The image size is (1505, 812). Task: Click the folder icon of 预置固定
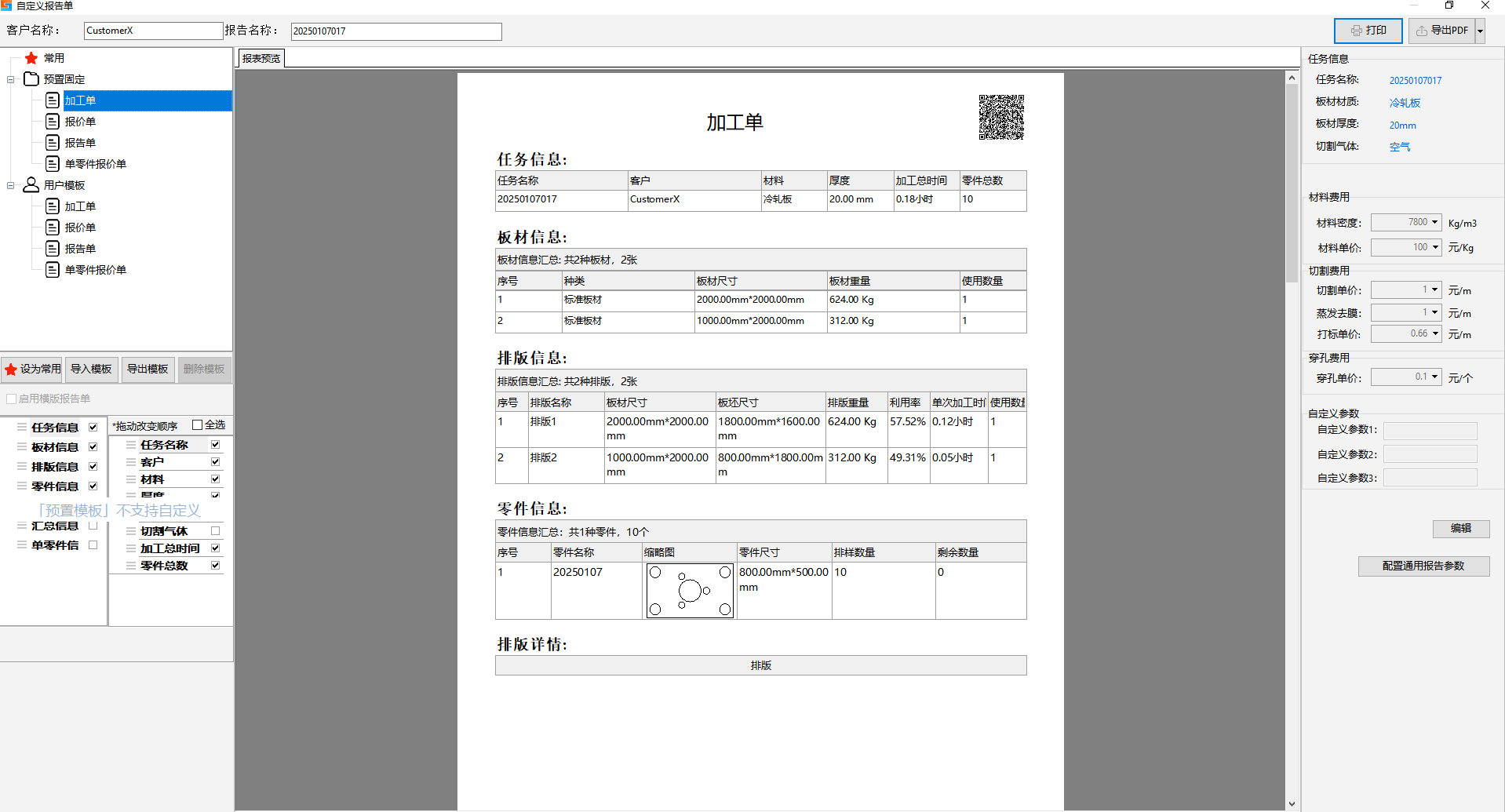[x=31, y=79]
